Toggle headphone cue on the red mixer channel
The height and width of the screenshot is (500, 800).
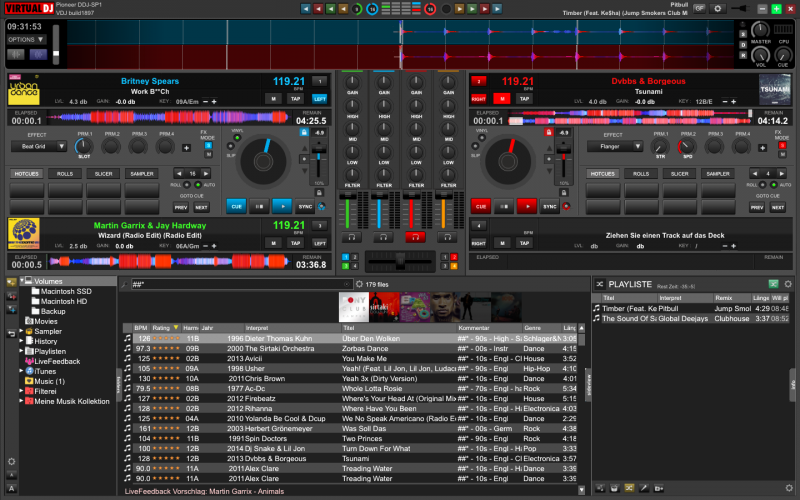[413, 236]
